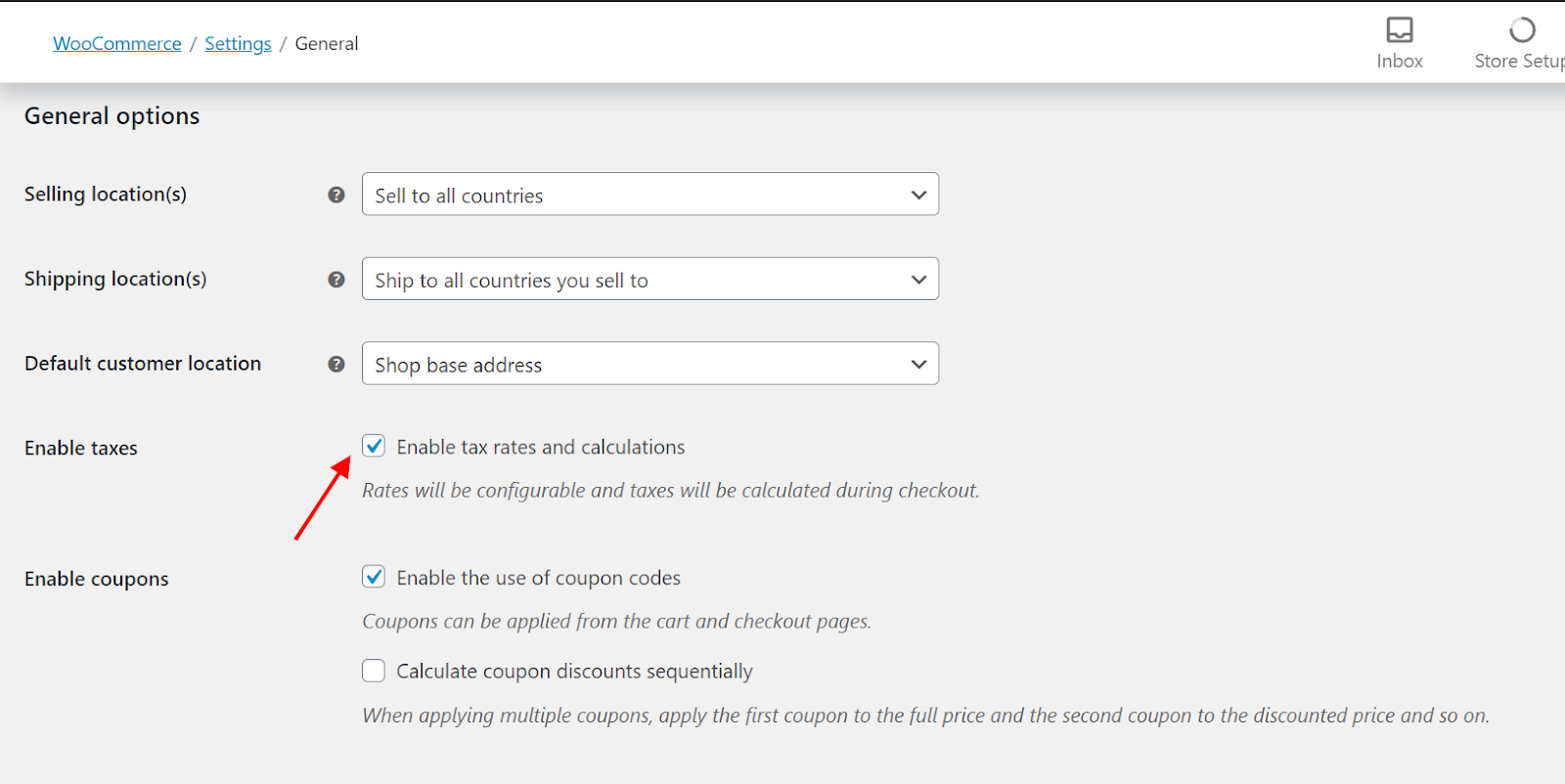The height and width of the screenshot is (784, 1565).
Task: Click the 'Enable tax rates and calculations' label
Action: click(x=541, y=447)
